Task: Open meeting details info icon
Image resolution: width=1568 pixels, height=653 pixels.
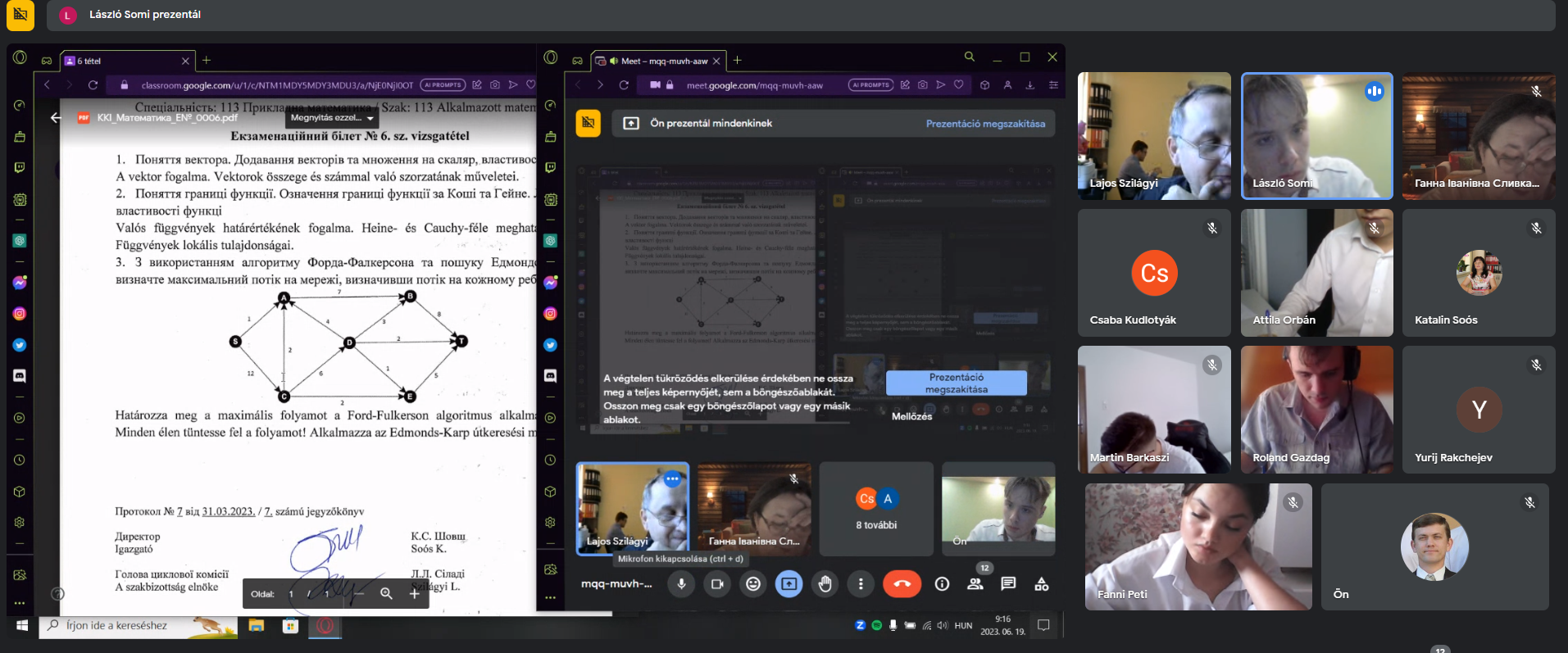Action: tap(943, 584)
